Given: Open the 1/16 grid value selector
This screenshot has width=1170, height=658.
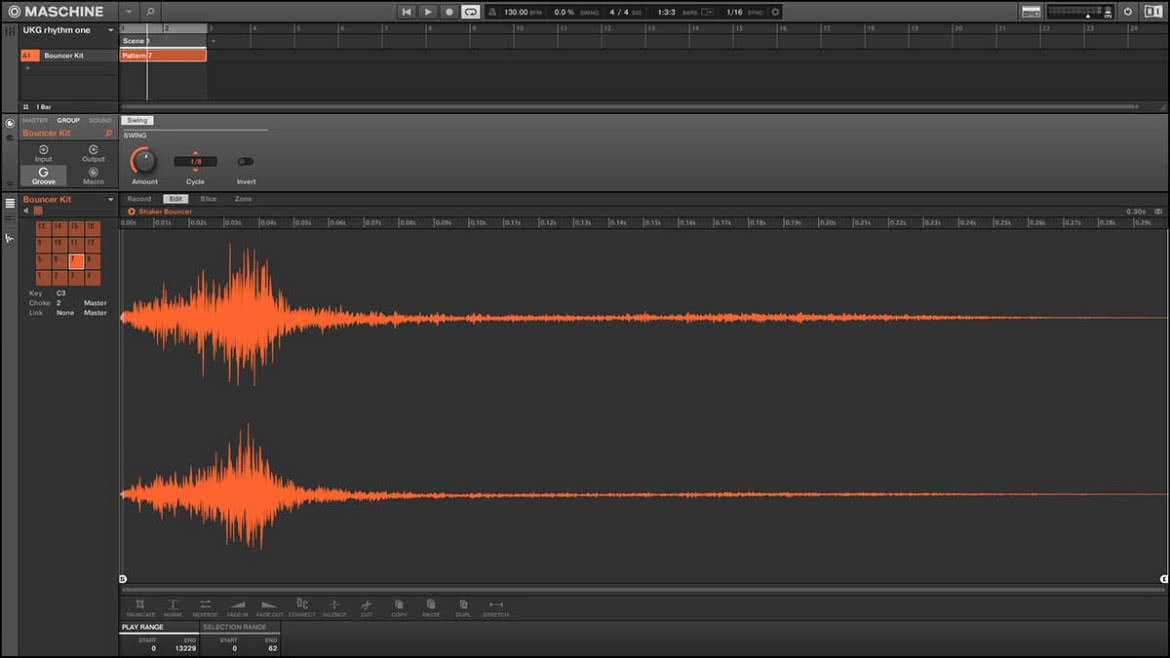Looking at the screenshot, I should pyautogui.click(x=734, y=12).
